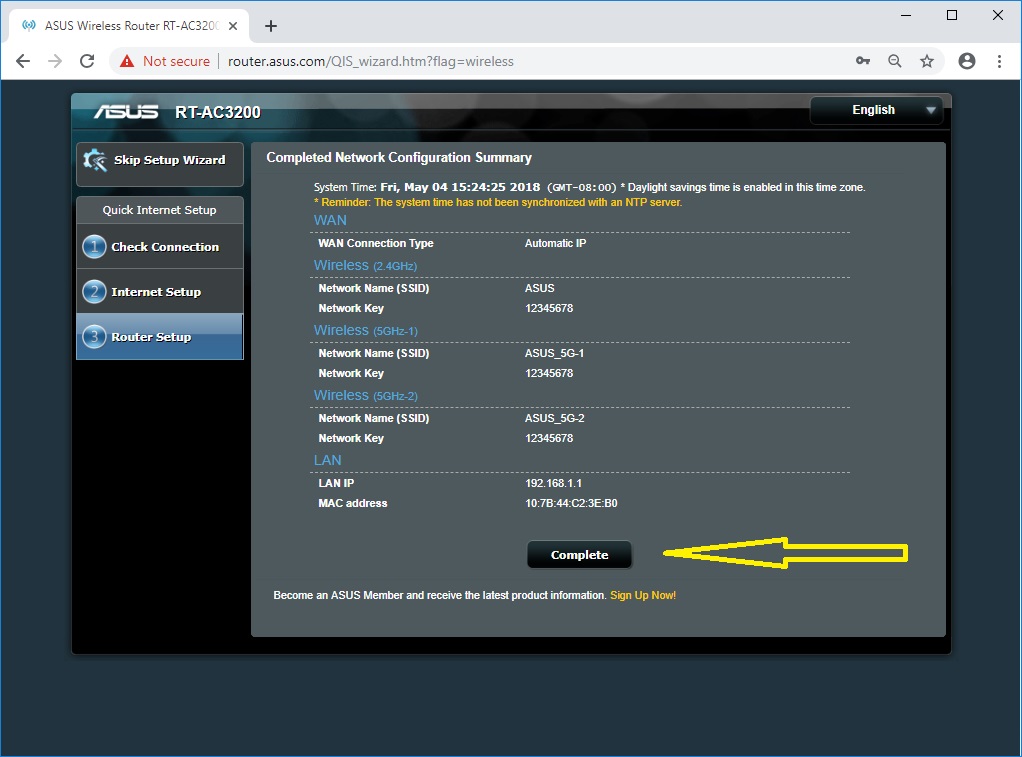Click the Wireless (5GHz-1) heading
The width and height of the screenshot is (1022, 757).
point(366,331)
